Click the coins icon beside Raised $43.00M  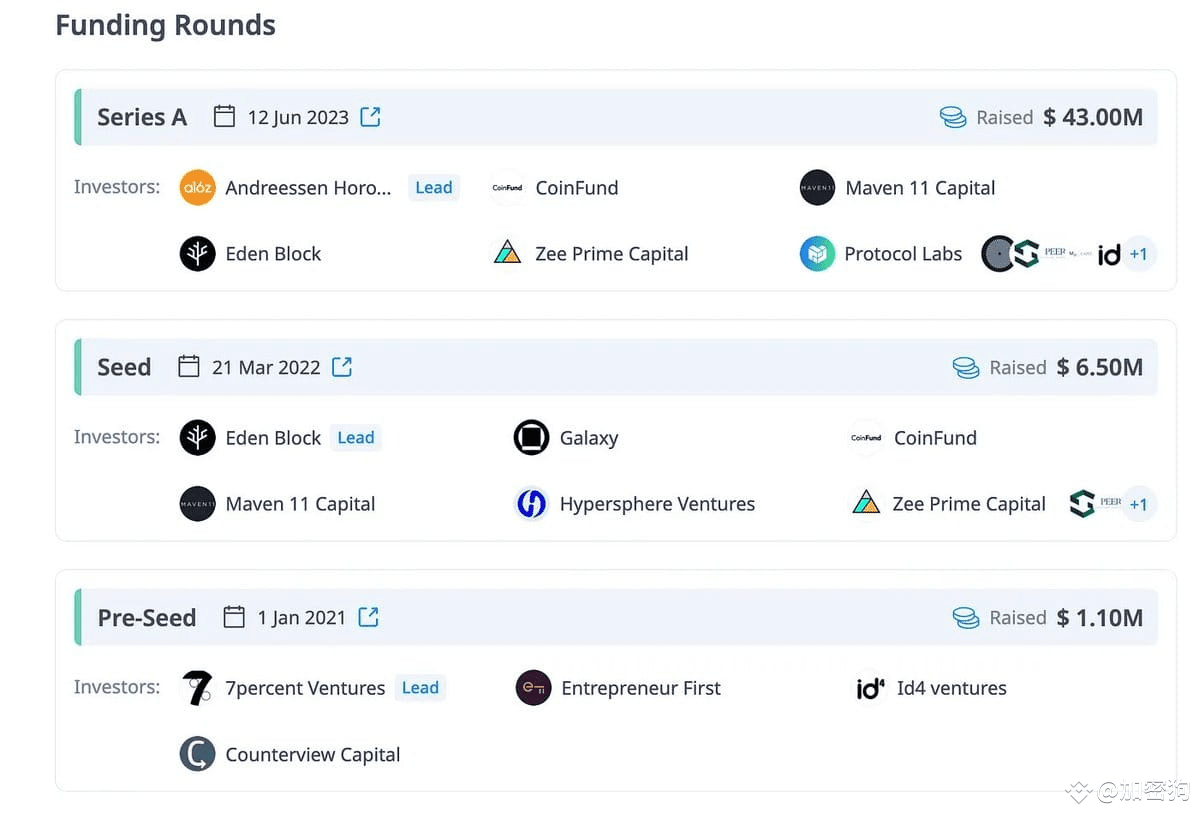[953, 117]
